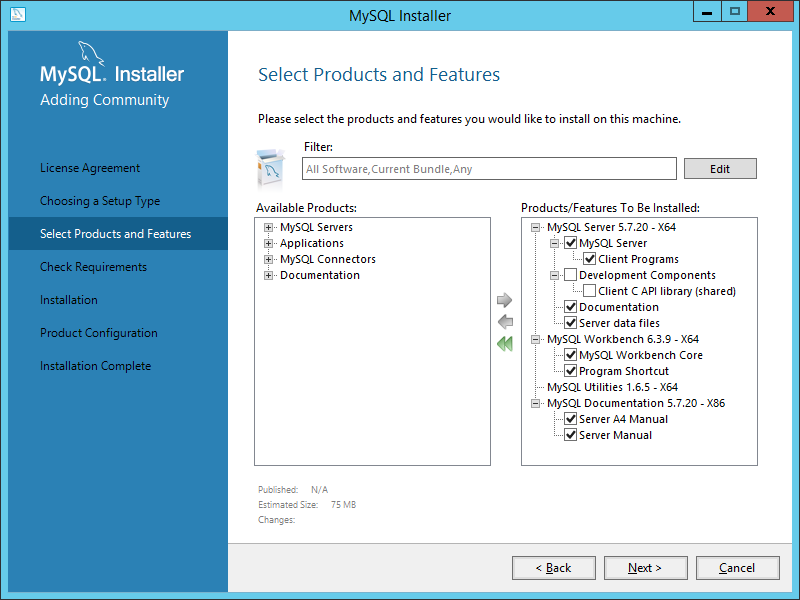Image resolution: width=800 pixels, height=600 pixels.
Task: Expand the Applications node
Action: [x=268, y=243]
